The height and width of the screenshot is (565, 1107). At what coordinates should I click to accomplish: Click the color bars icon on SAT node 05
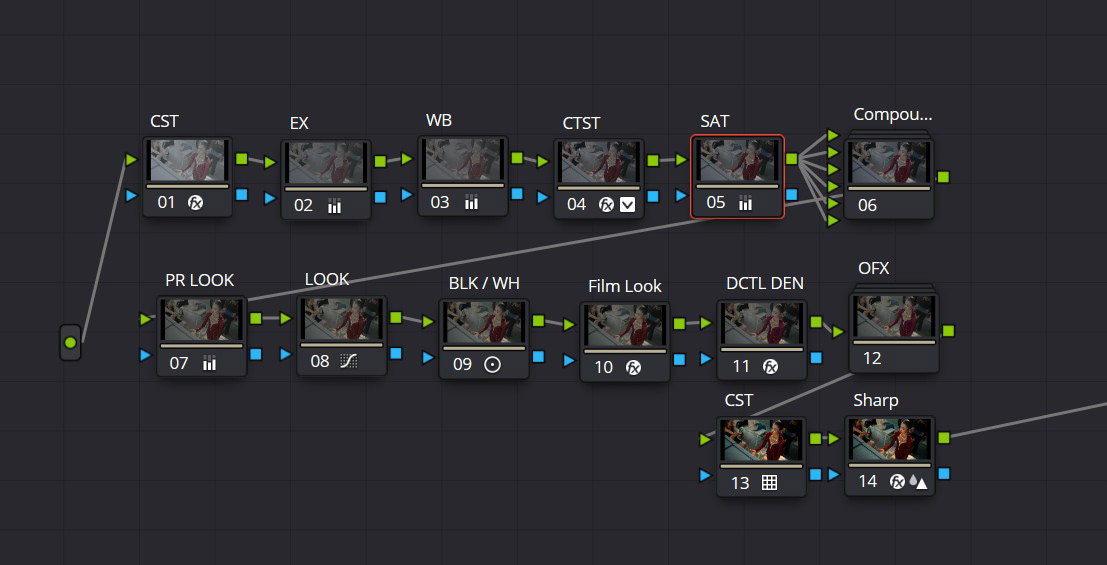(x=746, y=203)
